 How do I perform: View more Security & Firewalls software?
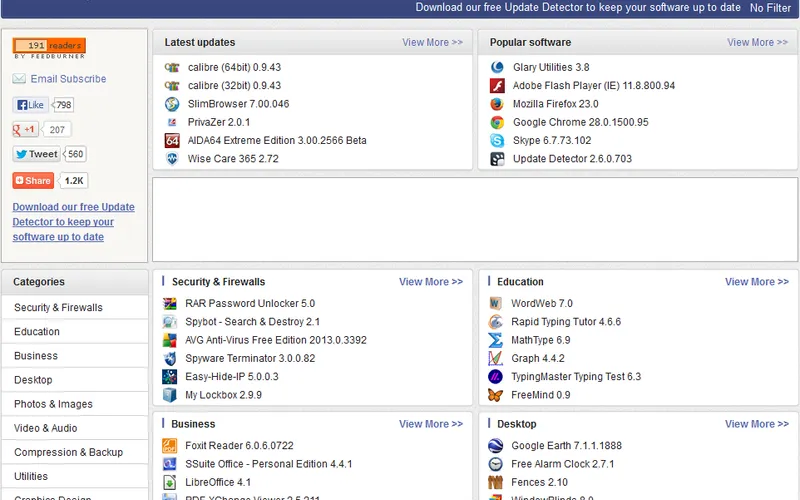431,282
